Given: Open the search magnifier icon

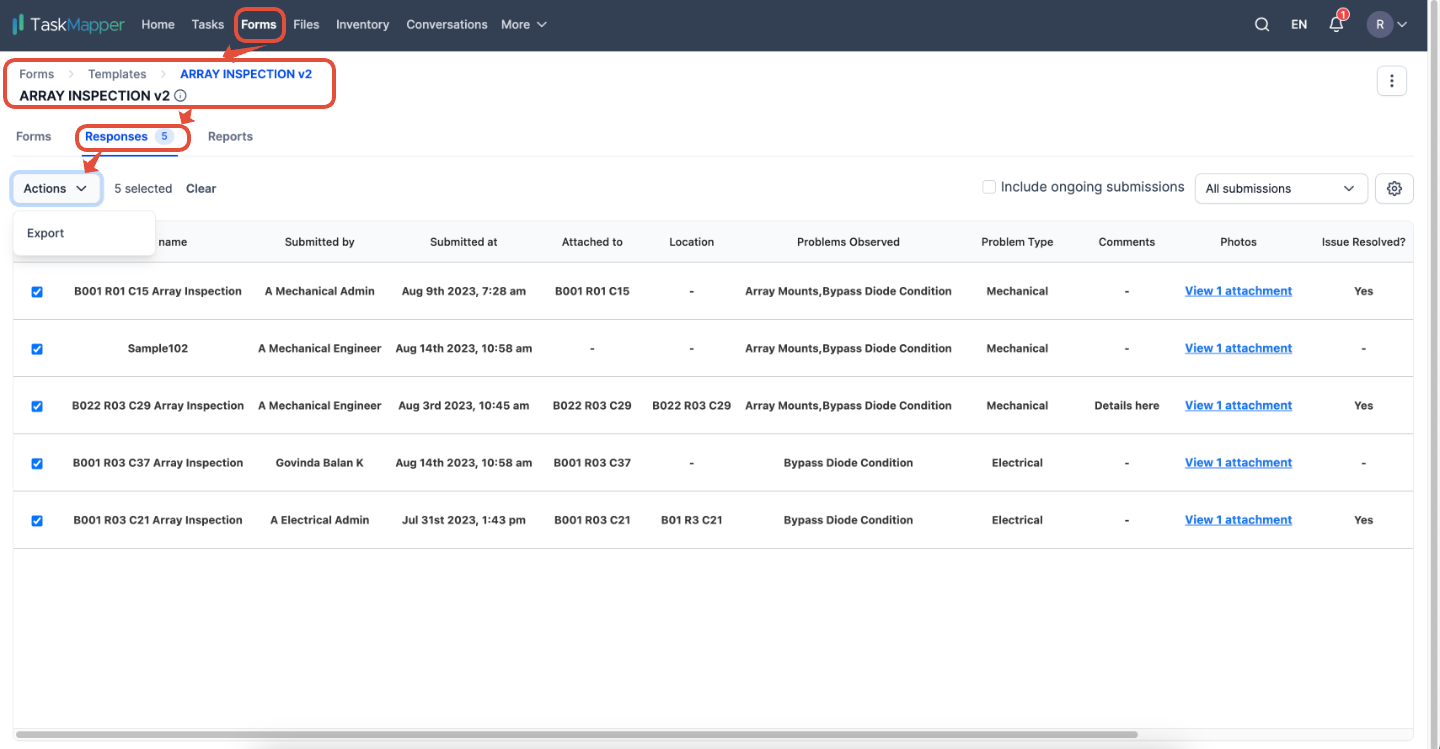Looking at the screenshot, I should (x=1262, y=24).
